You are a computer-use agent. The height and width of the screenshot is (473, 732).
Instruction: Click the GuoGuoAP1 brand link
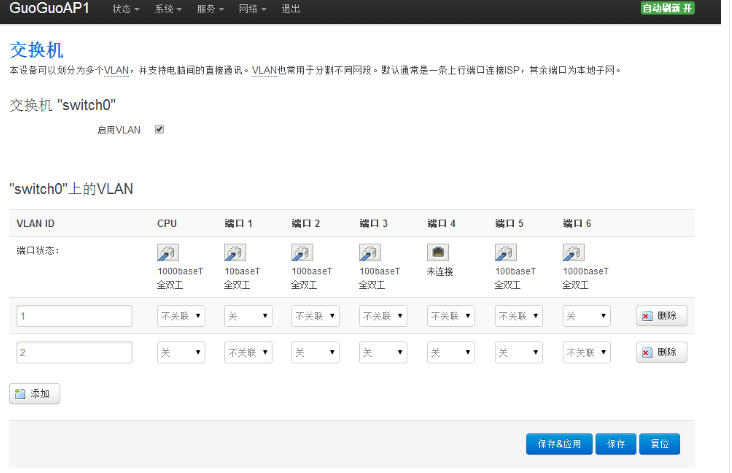pos(49,8)
